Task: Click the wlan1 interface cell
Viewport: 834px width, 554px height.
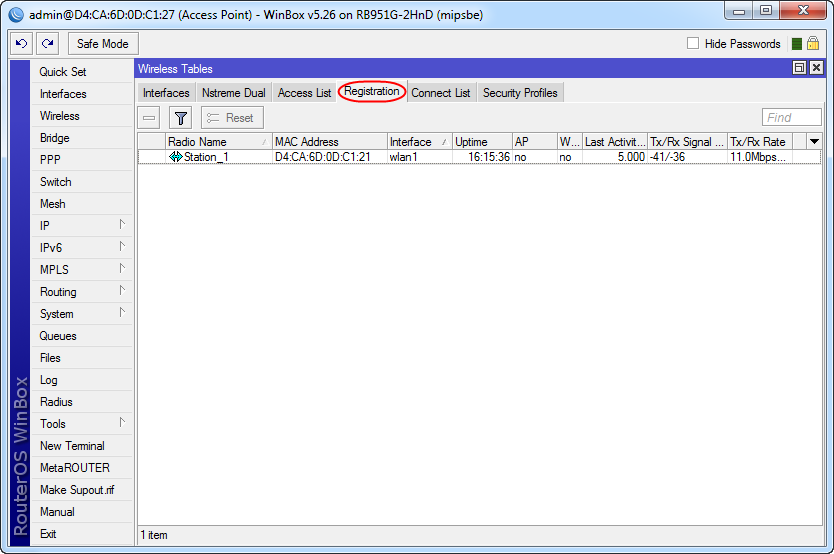Action: pyautogui.click(x=420, y=157)
